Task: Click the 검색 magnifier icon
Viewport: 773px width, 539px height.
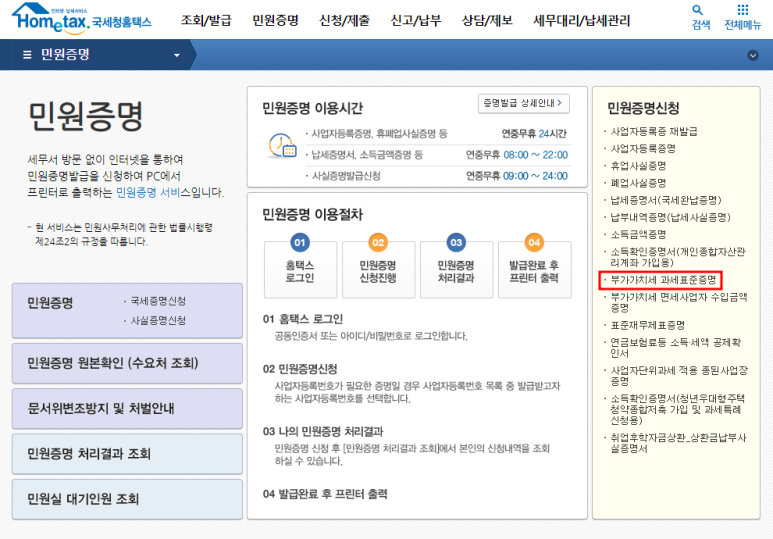Action: pyautogui.click(x=700, y=10)
